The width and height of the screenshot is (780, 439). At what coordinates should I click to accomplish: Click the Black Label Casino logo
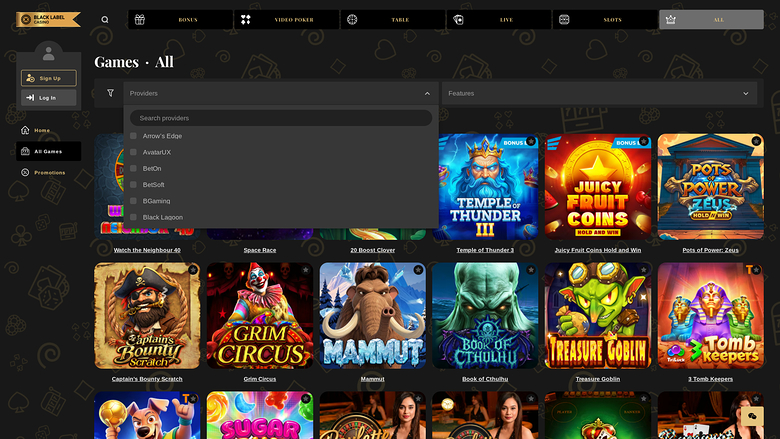tap(48, 19)
